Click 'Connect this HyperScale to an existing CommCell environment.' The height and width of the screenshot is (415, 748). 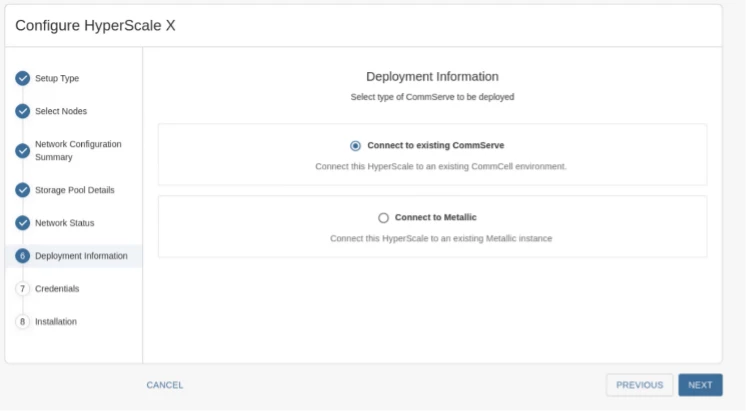tap(441, 166)
